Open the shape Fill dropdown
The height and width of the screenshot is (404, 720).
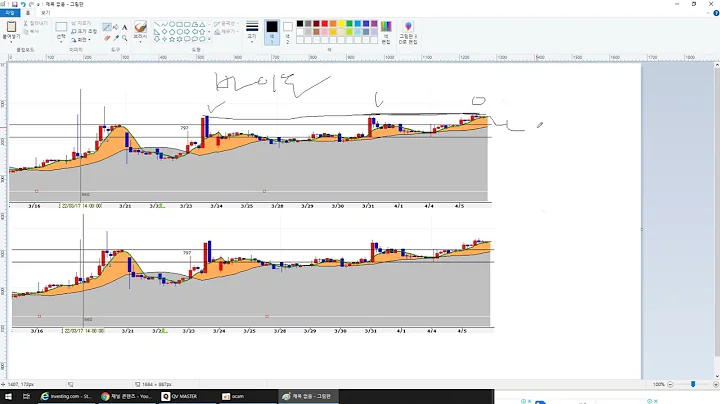[x=226, y=31]
